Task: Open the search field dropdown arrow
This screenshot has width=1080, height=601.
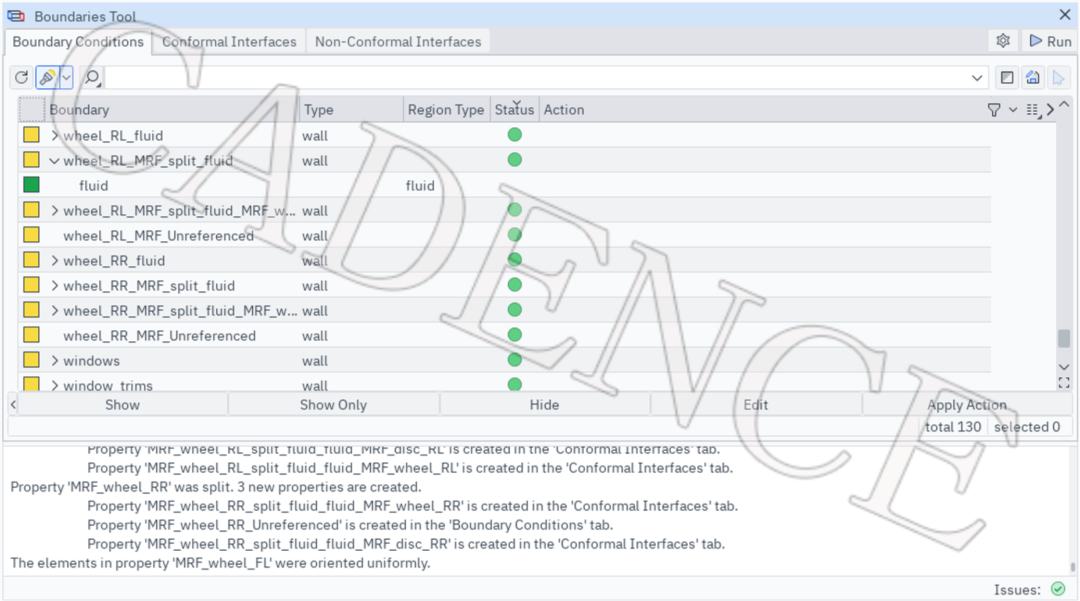Action: pos(977,78)
